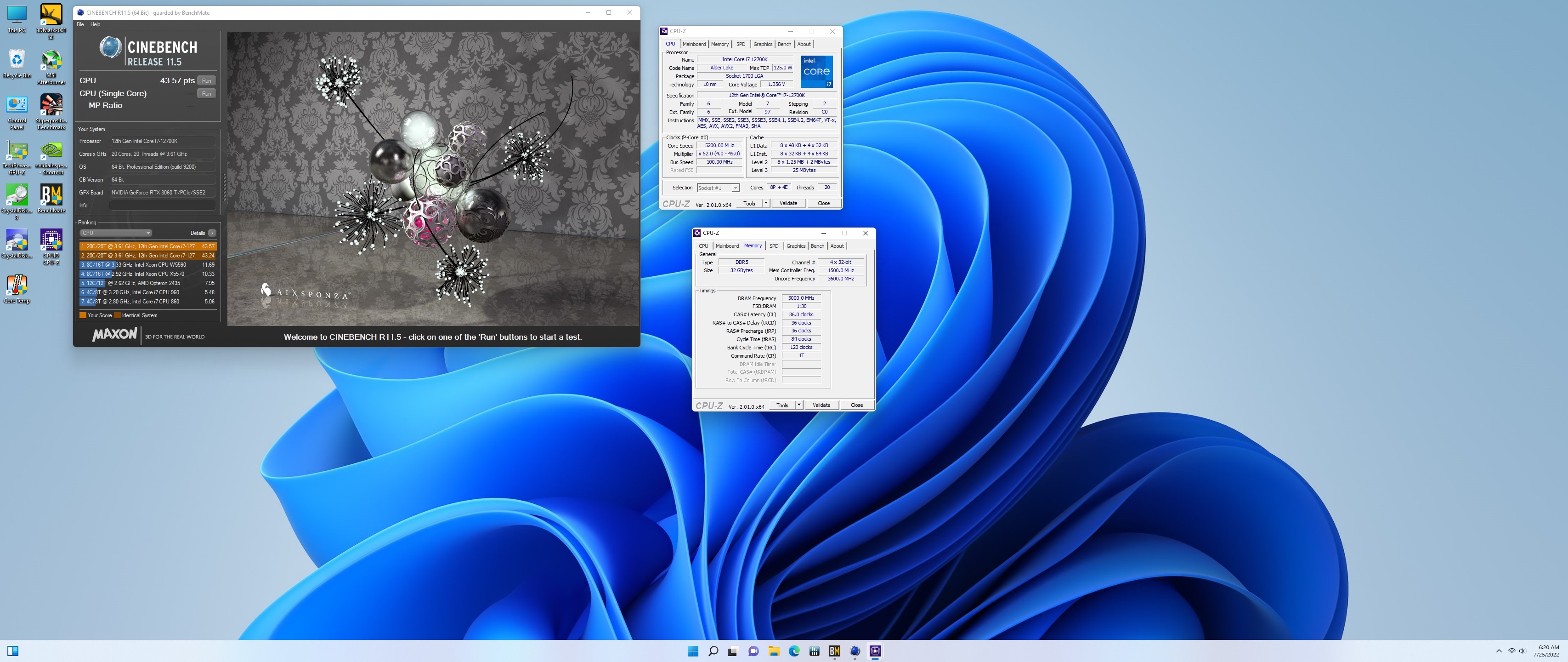Open the HWBOT bar-chart icon in the taskbar
This screenshot has width=1568, height=662.
(815, 651)
